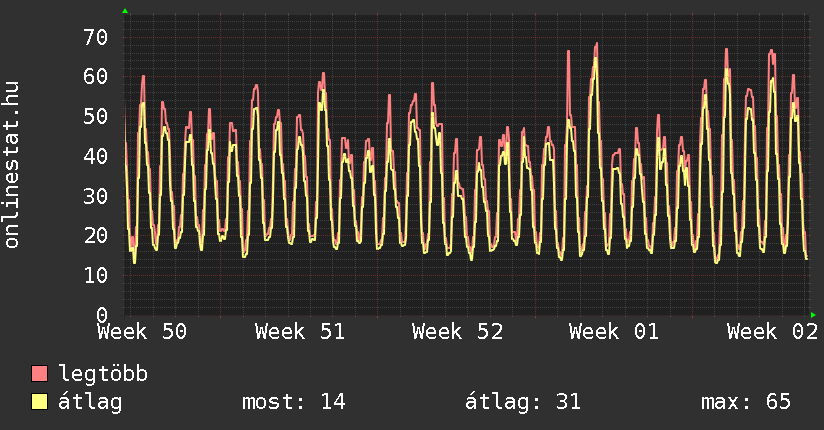Click the red legtöbb legend swatch

click(40, 374)
